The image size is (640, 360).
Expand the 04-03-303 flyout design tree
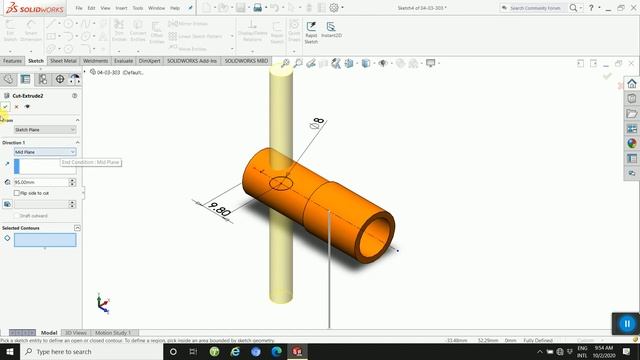tap(85, 72)
